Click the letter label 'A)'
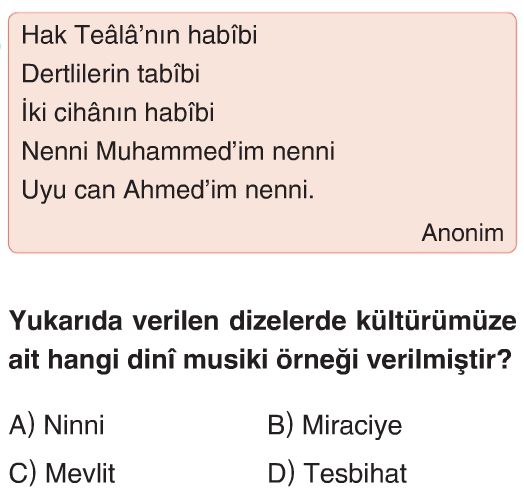 [x=22, y=425]
